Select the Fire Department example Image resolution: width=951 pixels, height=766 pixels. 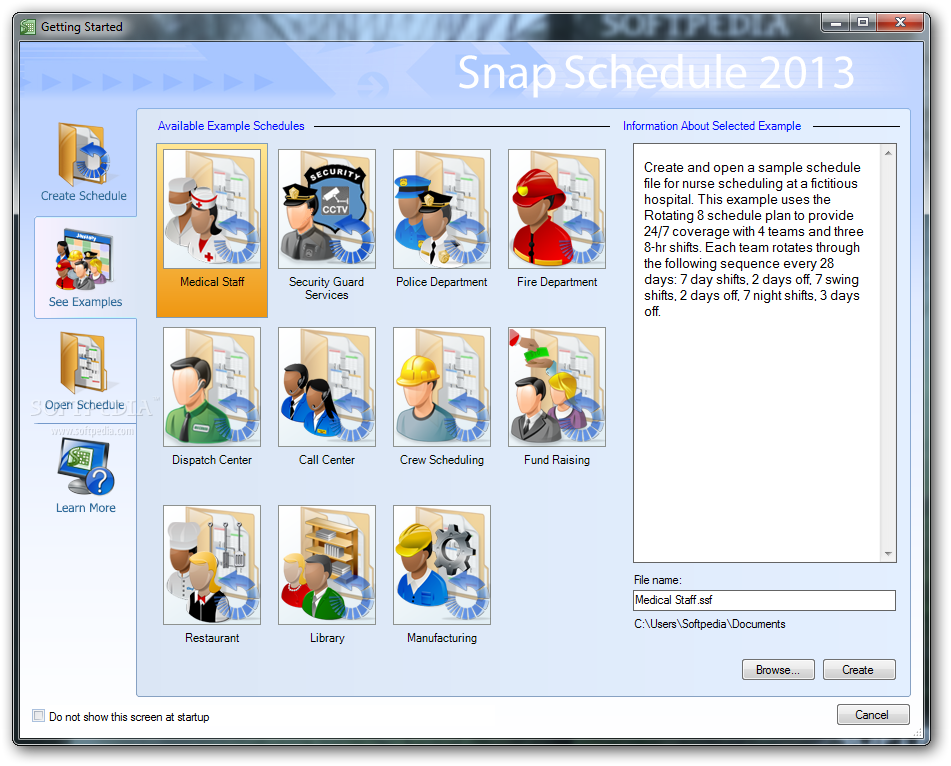[557, 209]
